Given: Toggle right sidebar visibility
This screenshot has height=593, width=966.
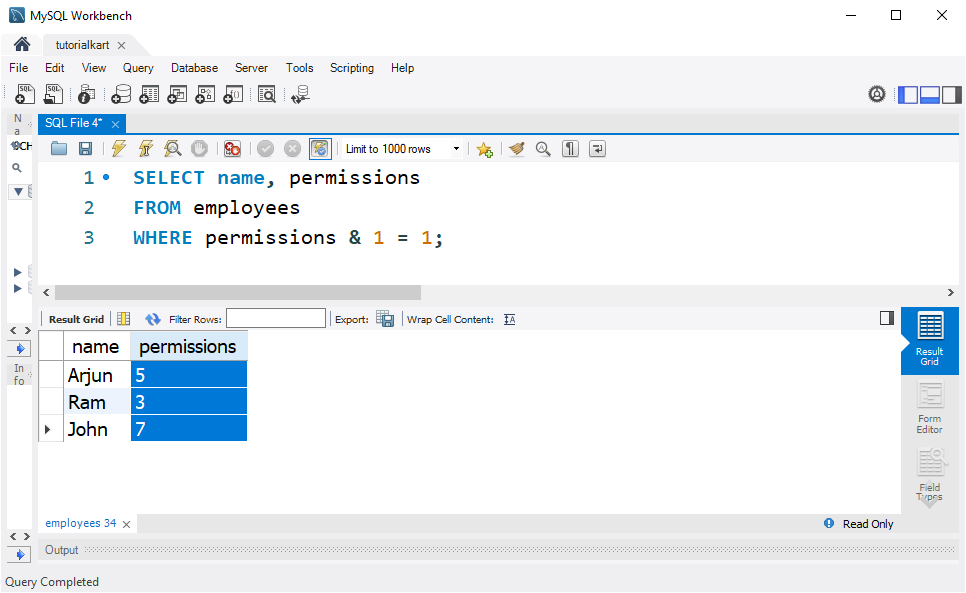Looking at the screenshot, I should click(x=951, y=95).
